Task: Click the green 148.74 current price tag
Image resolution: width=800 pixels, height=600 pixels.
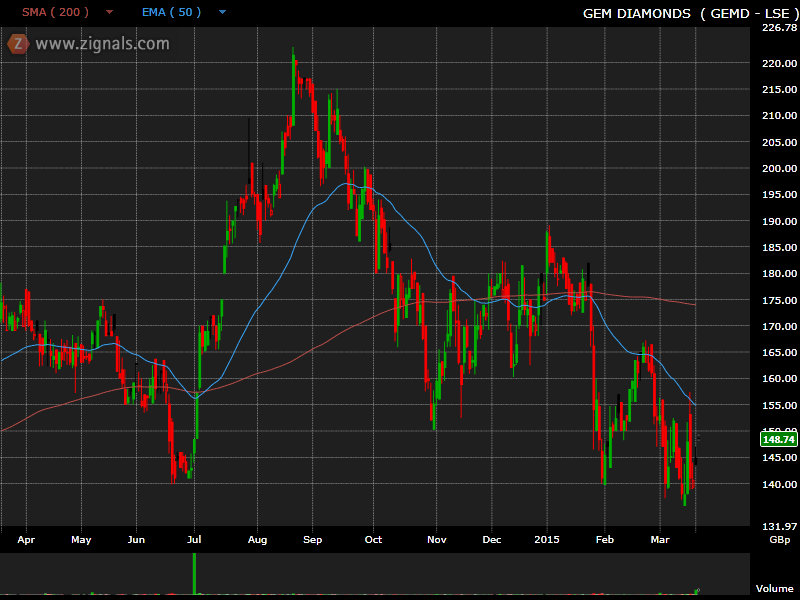Action: tap(778, 439)
